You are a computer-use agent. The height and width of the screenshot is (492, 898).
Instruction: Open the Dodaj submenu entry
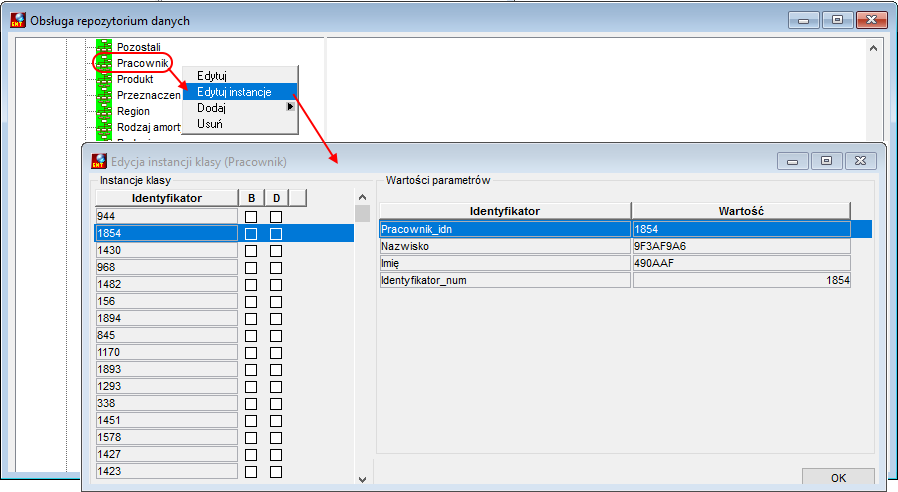tap(241, 108)
